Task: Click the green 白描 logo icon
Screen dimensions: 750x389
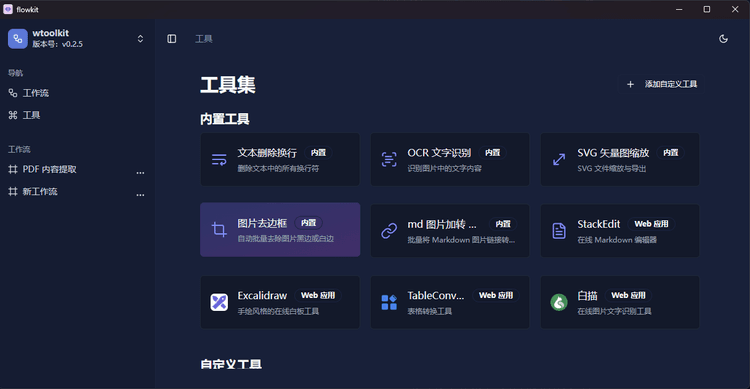Action: pyautogui.click(x=559, y=302)
